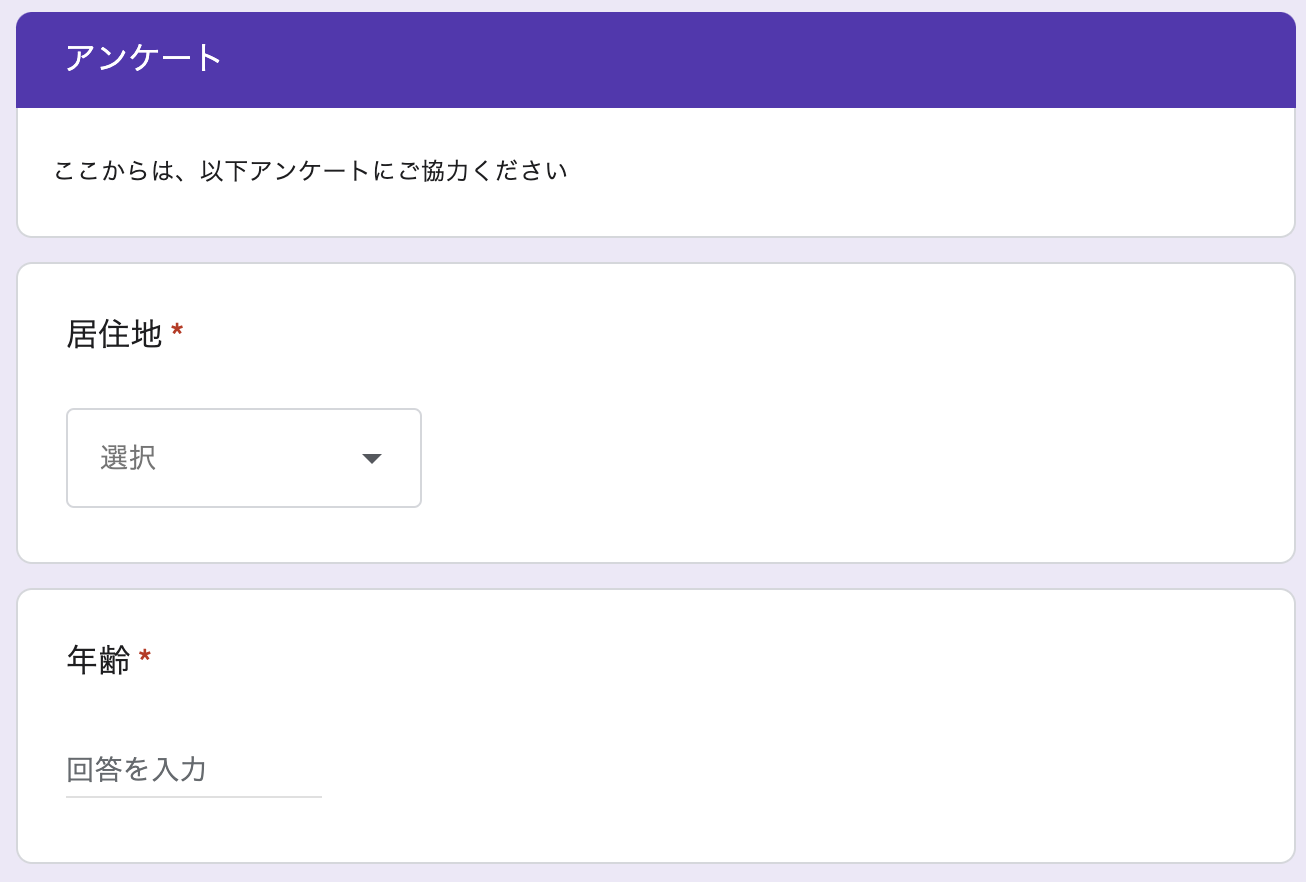Click the purple section header banner
Image resolution: width=1306 pixels, height=882 pixels.
tap(656, 60)
